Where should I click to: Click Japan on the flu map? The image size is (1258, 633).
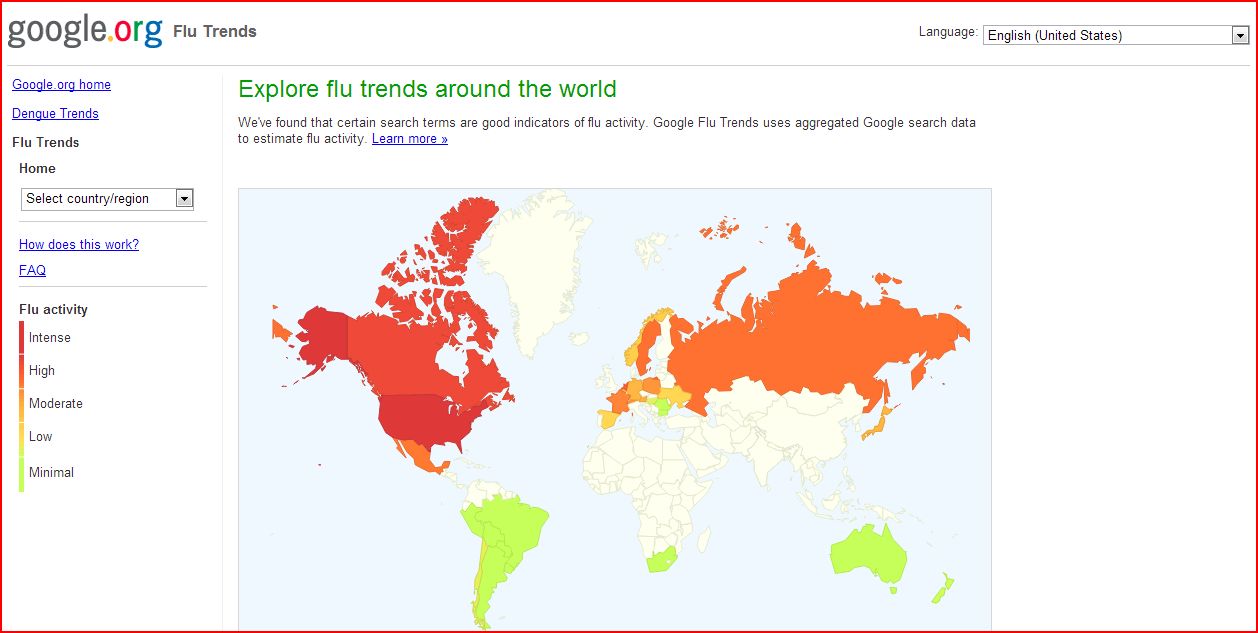coord(880,424)
